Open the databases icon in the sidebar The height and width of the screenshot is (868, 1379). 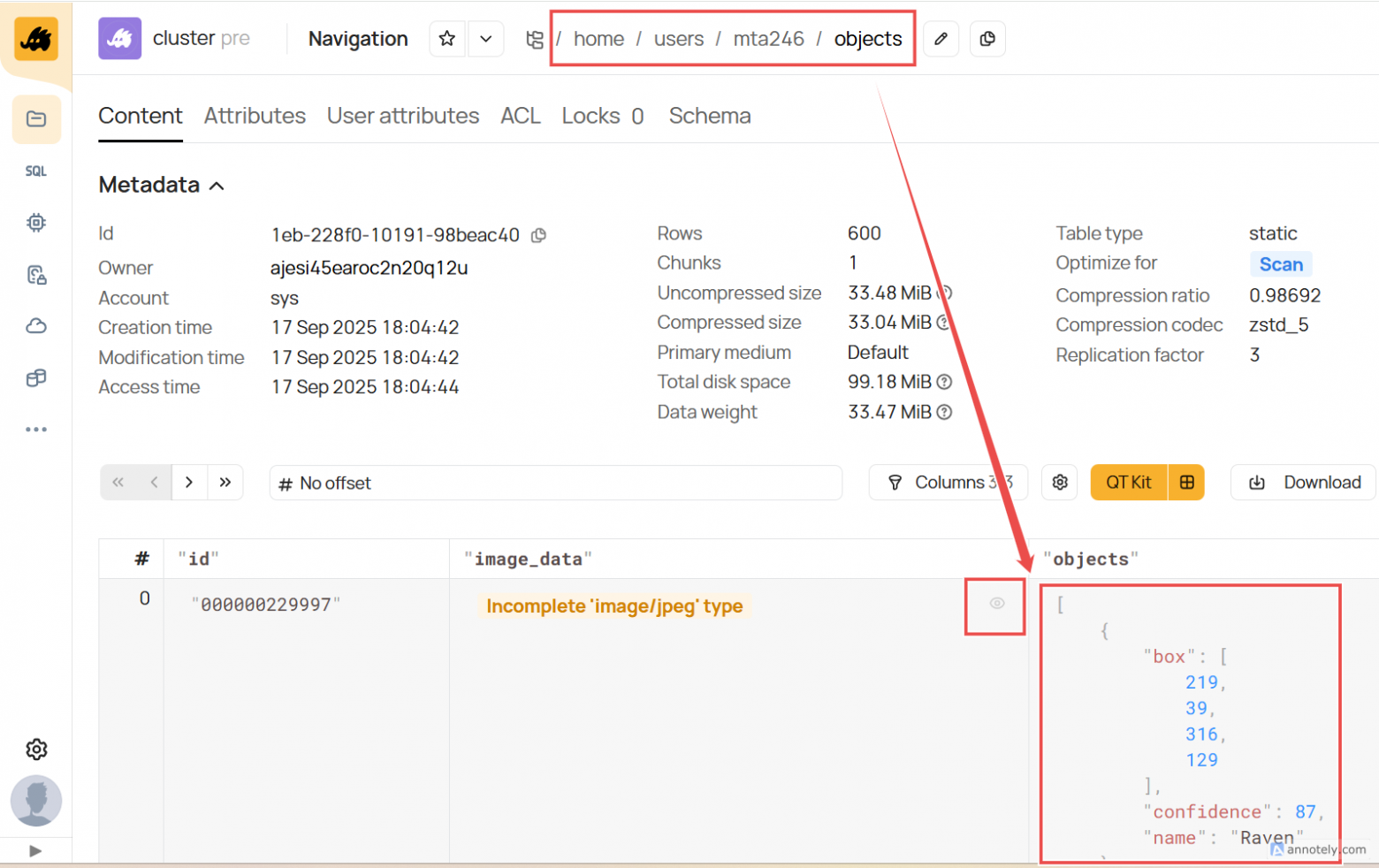[x=36, y=378]
